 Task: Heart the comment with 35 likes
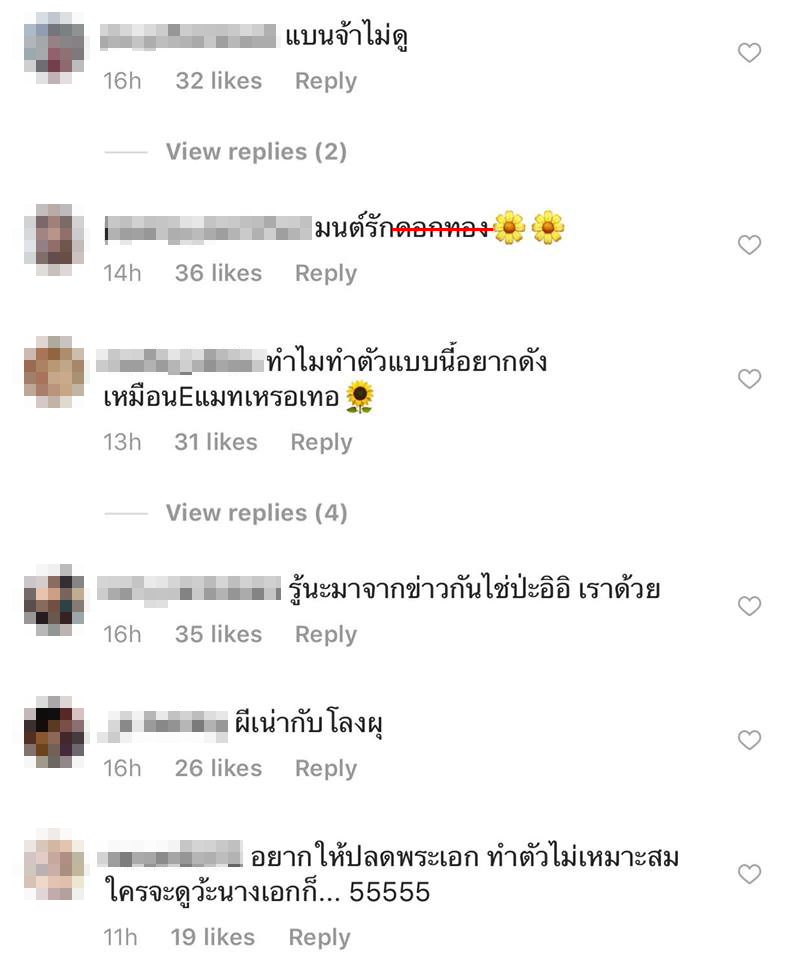[x=748, y=606]
